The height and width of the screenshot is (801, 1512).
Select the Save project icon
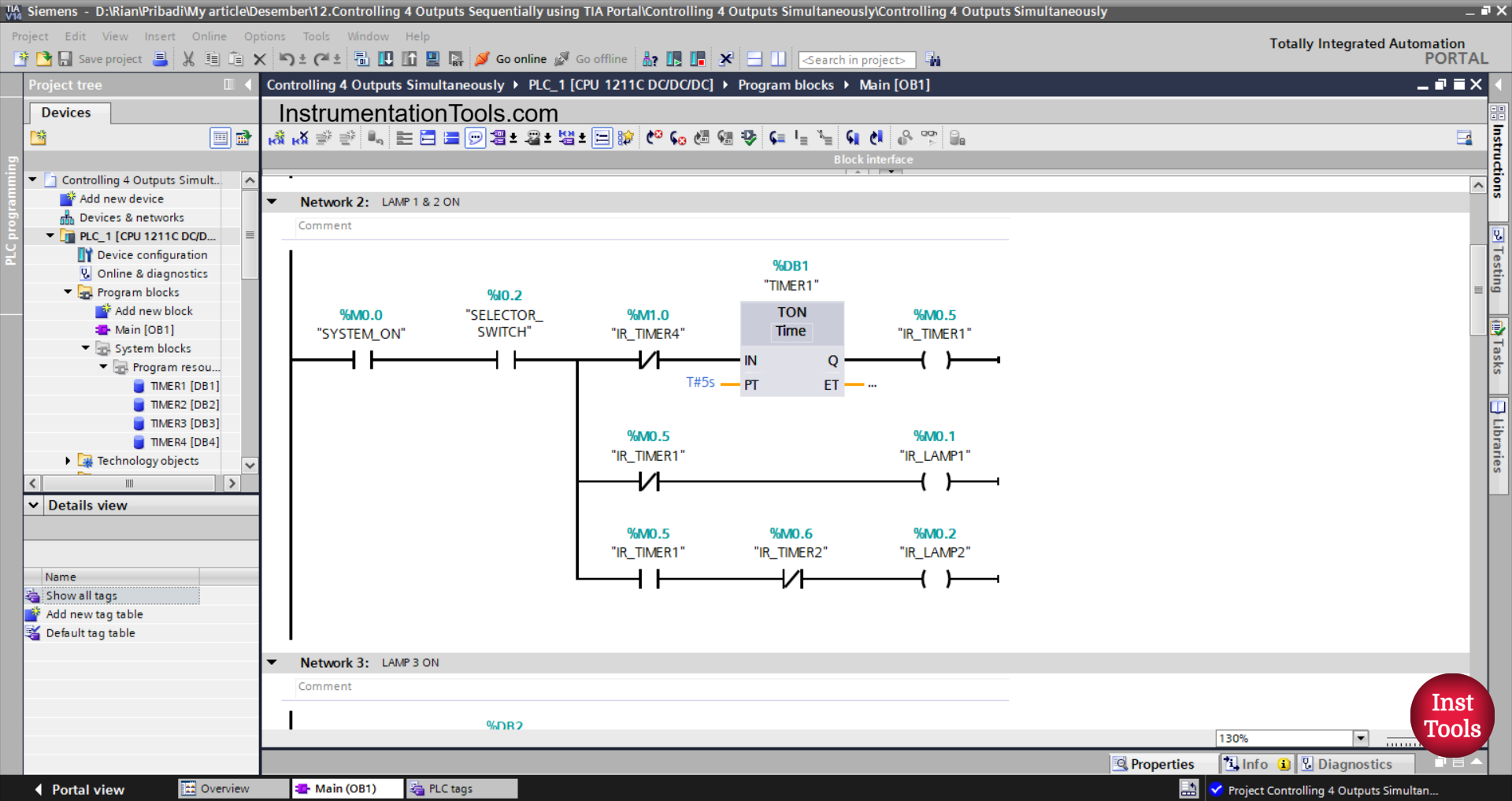[x=65, y=59]
